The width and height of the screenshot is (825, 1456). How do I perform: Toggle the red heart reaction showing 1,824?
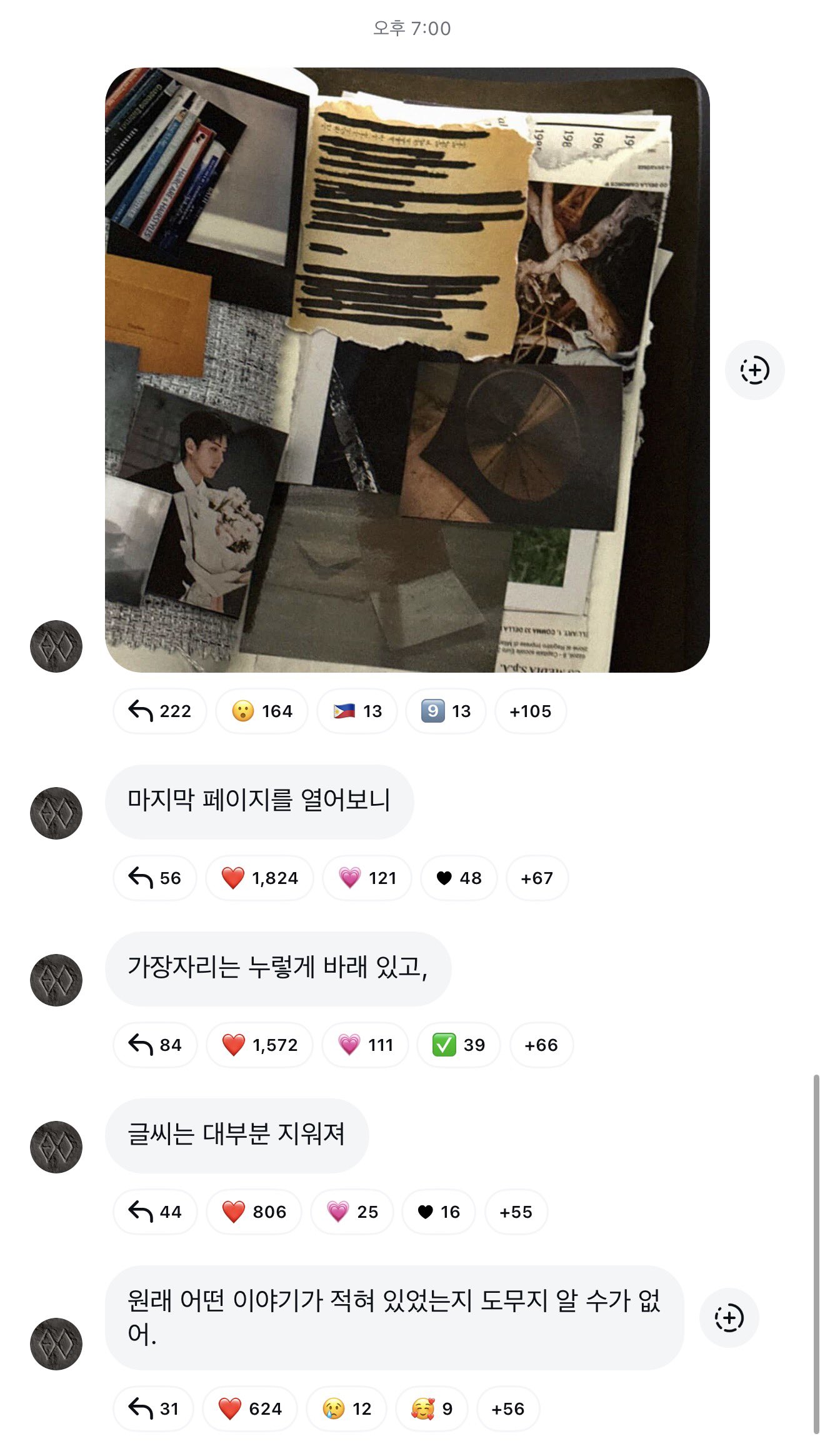pos(259,878)
